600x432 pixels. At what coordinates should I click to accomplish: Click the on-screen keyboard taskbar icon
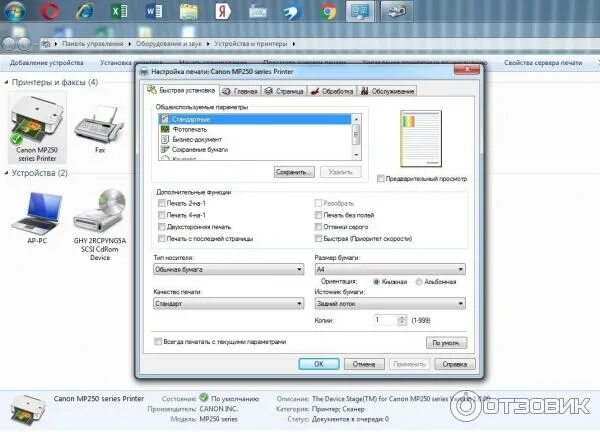258,11
